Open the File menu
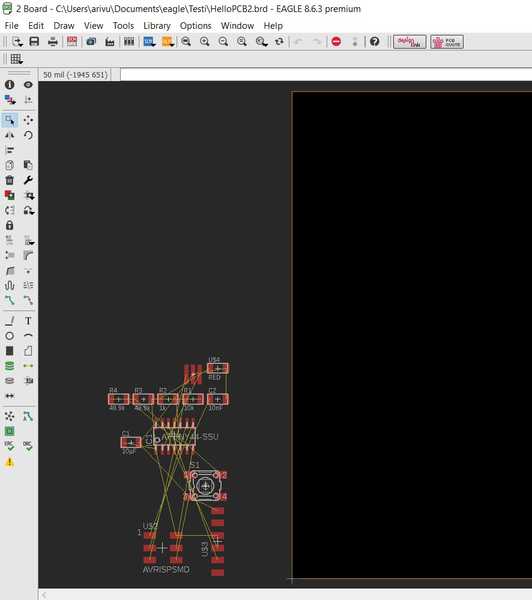The image size is (532, 600). [11, 26]
